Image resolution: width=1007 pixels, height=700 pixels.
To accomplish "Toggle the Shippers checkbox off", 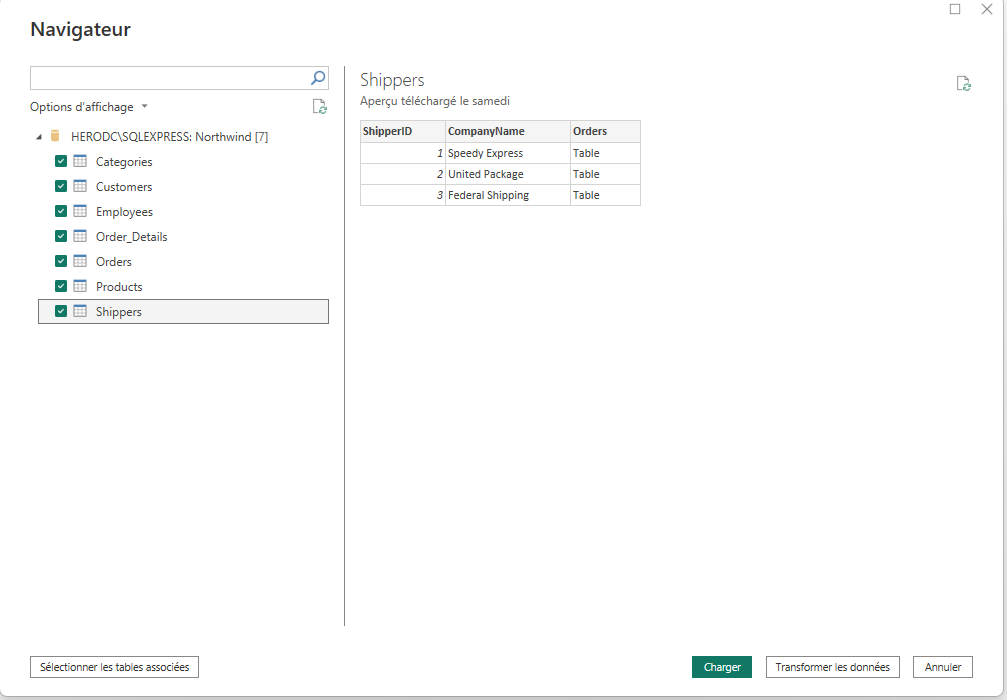I will (61, 311).
